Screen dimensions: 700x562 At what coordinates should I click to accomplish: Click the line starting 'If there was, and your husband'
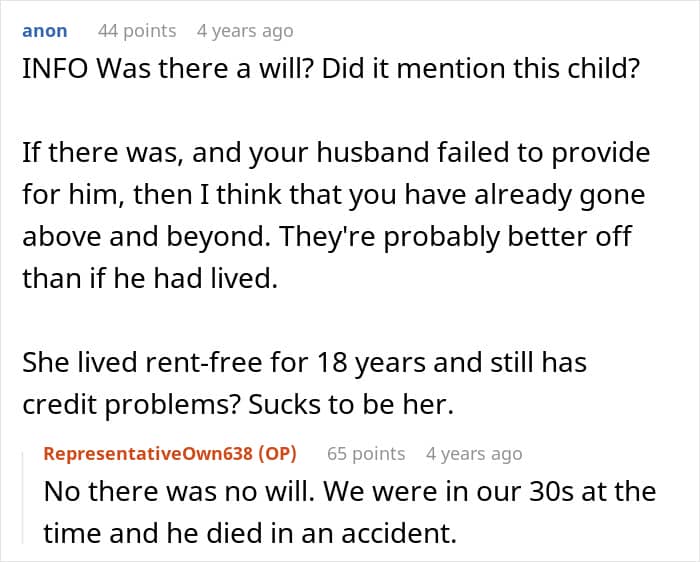tap(336, 153)
